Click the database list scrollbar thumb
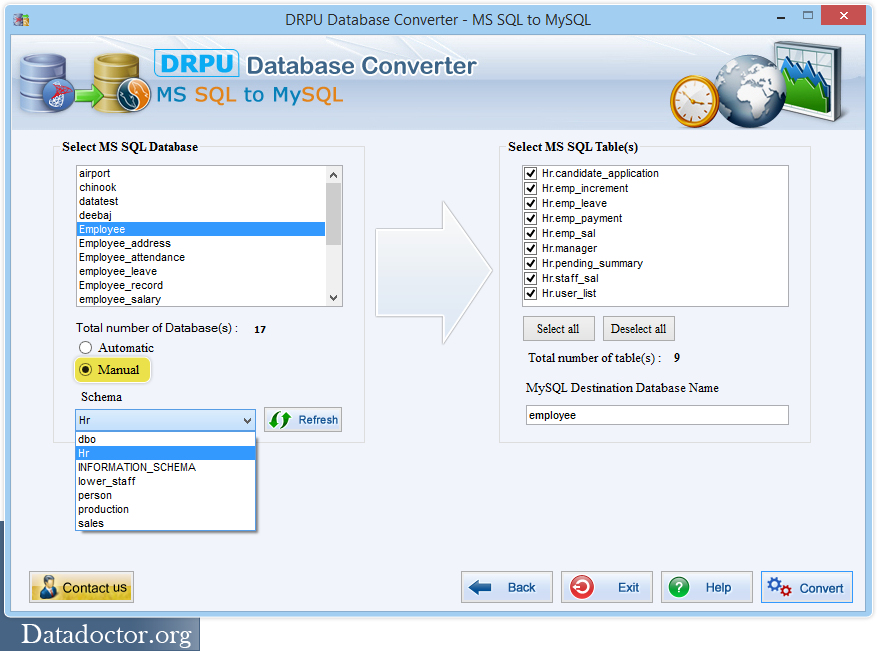The image size is (877, 651). (x=333, y=214)
